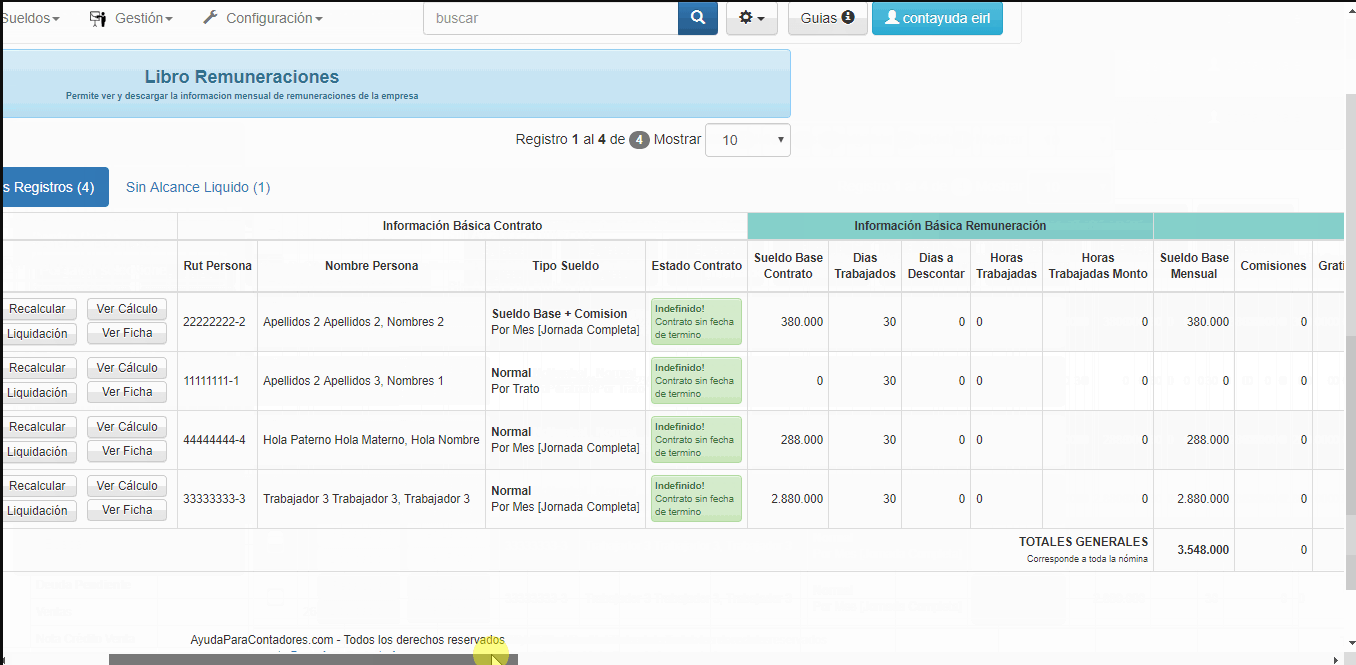Open the Gestión menu
Screen dimensions: 1356x665
131,18
